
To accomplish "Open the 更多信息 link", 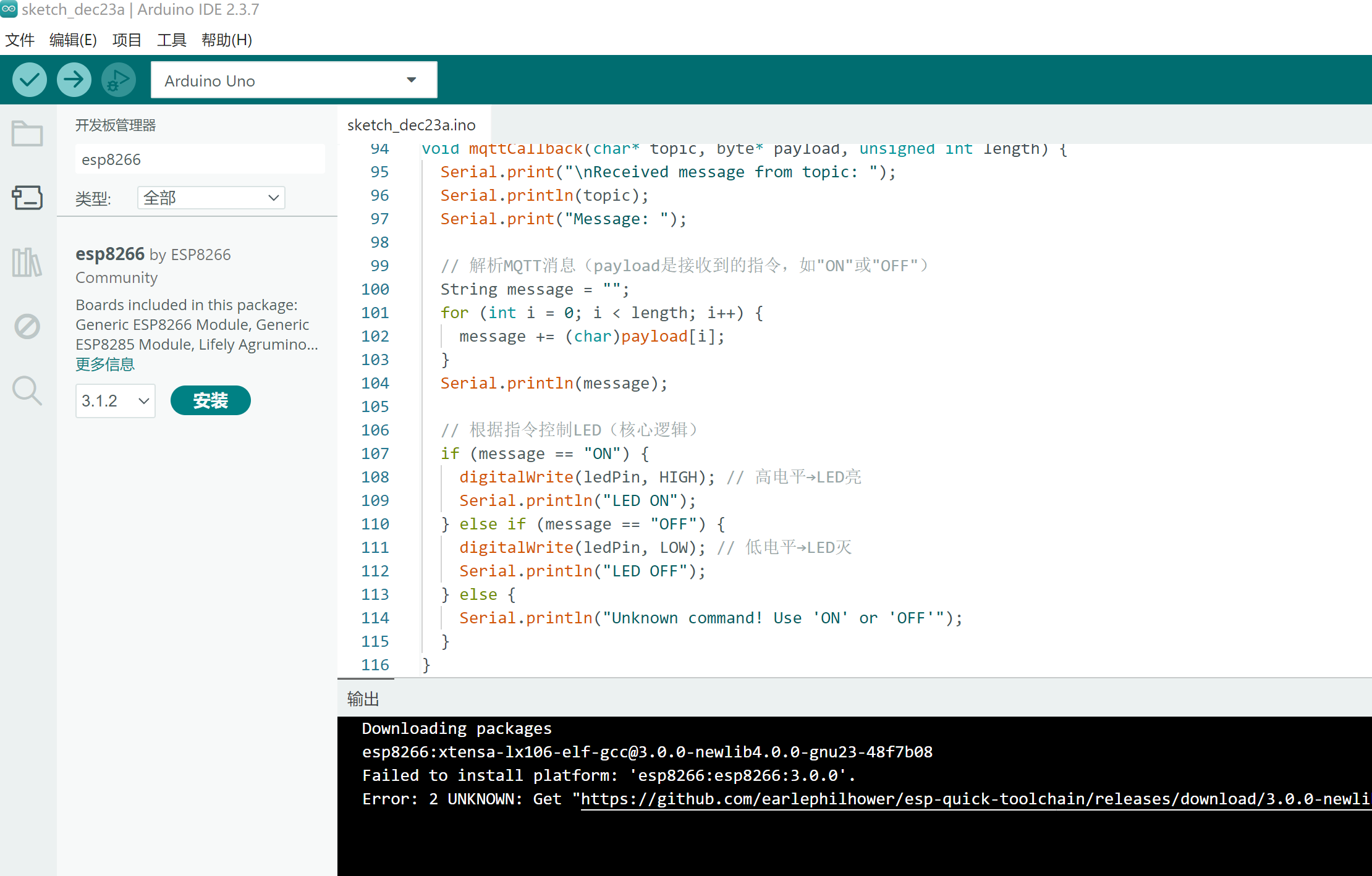I will (105, 364).
